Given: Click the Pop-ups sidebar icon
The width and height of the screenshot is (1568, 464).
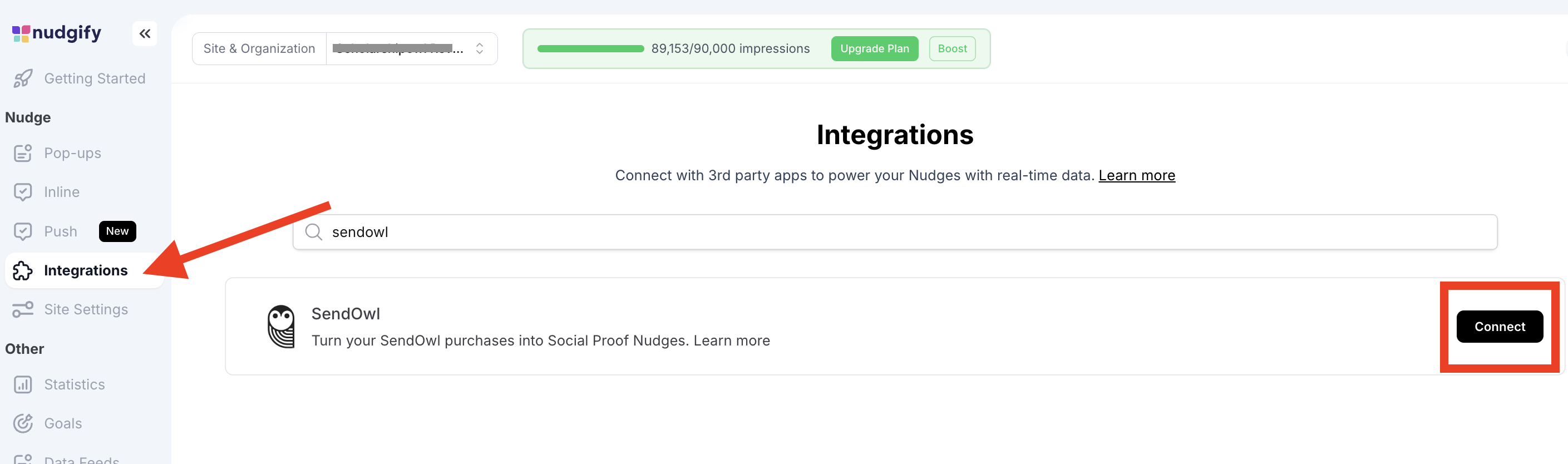Looking at the screenshot, I should 23,153.
